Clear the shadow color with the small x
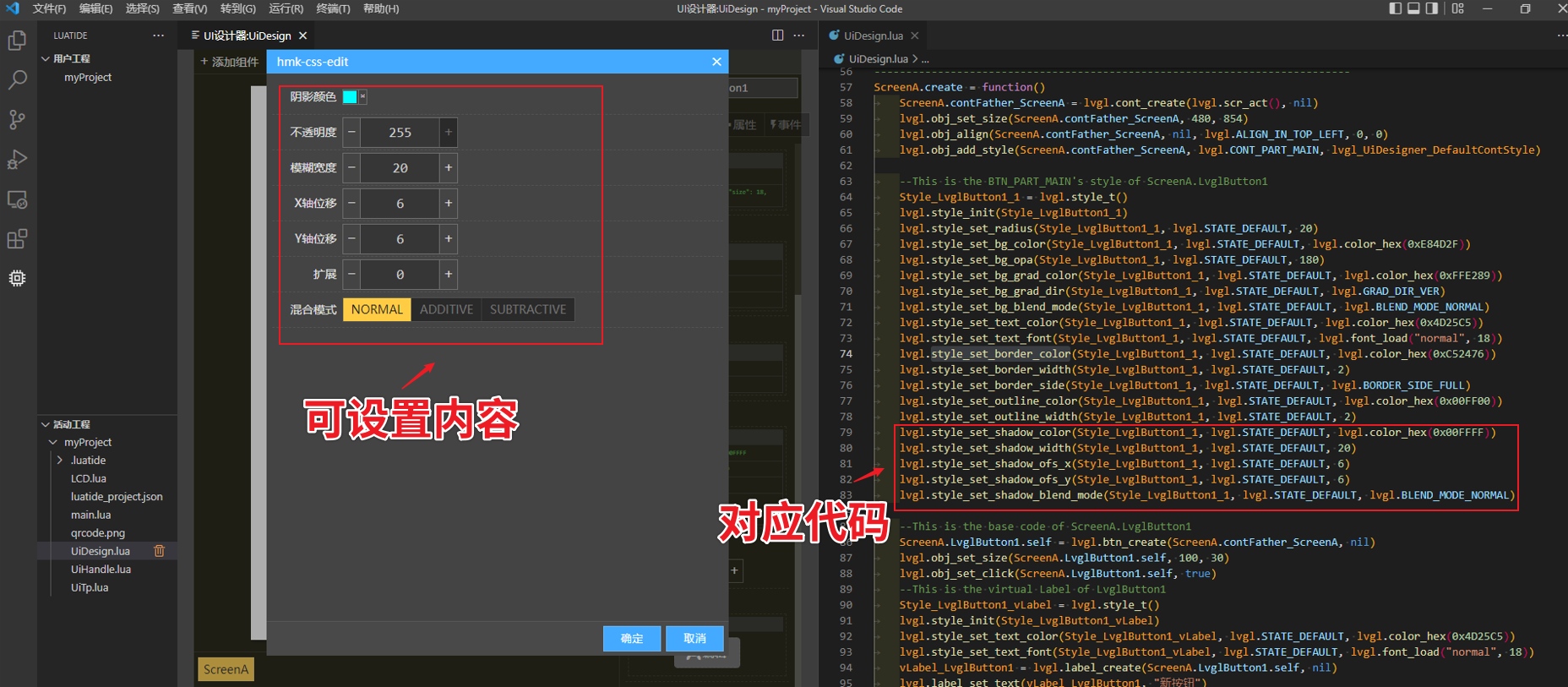 (362, 96)
